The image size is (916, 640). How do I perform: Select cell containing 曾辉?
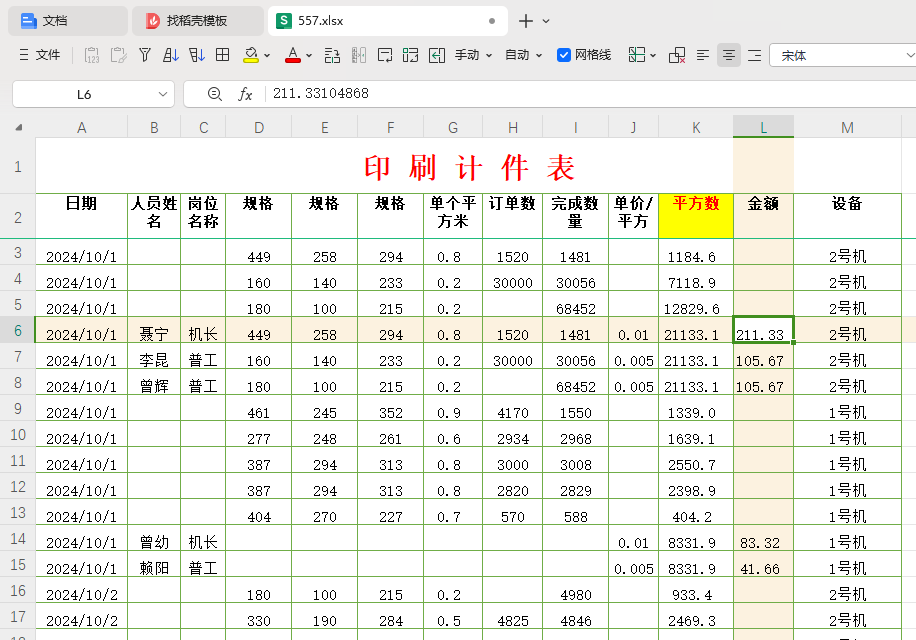[154, 382]
